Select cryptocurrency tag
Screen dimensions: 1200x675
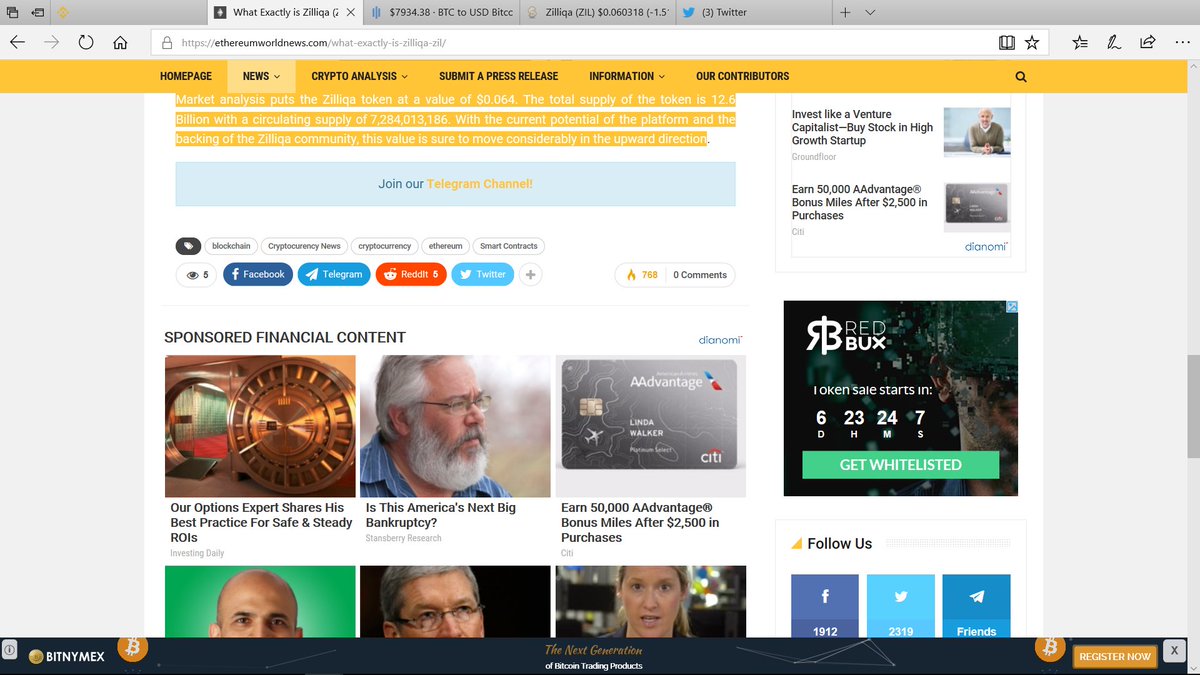(385, 246)
